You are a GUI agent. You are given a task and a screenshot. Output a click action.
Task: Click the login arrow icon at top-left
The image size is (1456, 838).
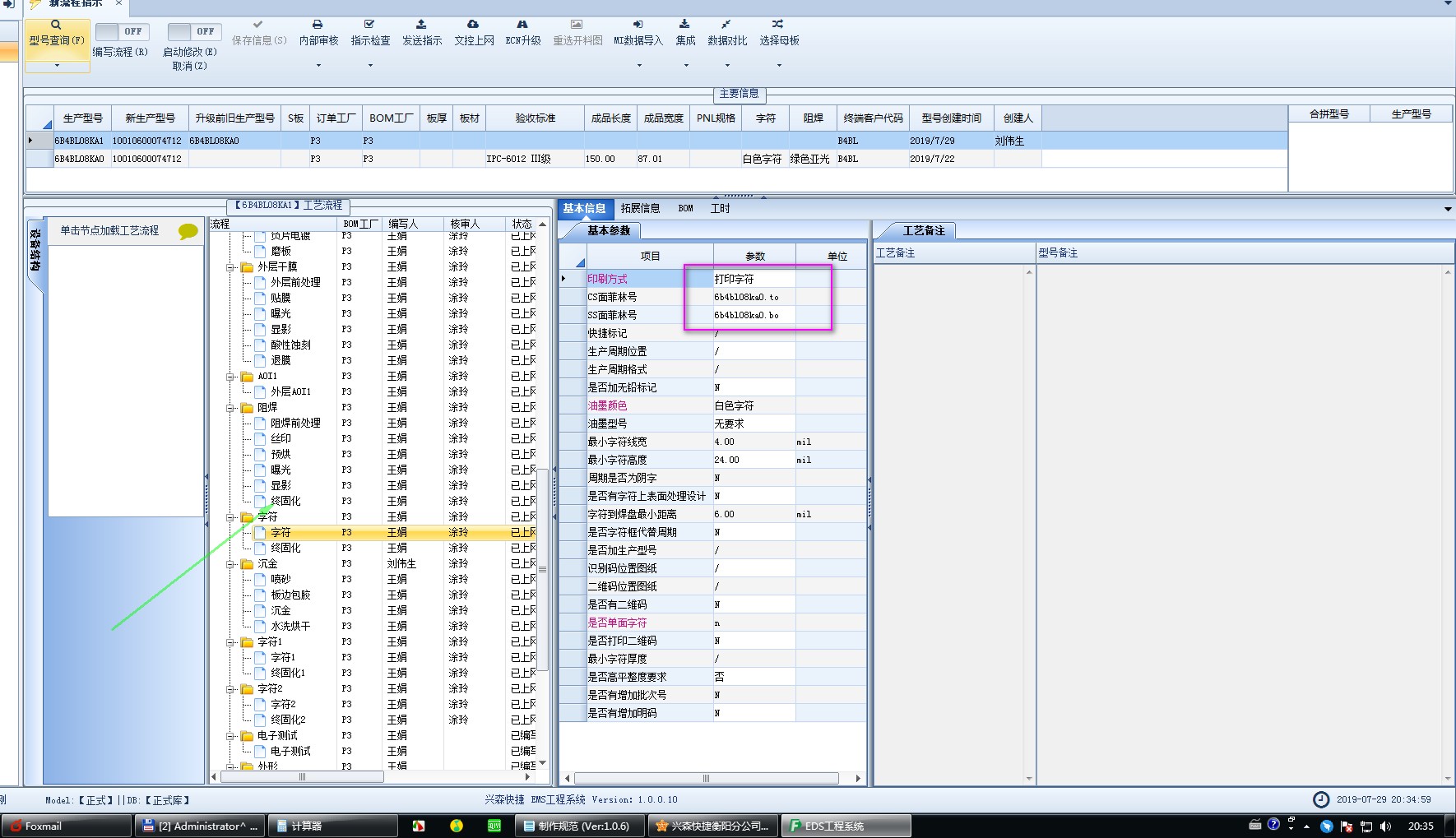(x=8, y=3)
